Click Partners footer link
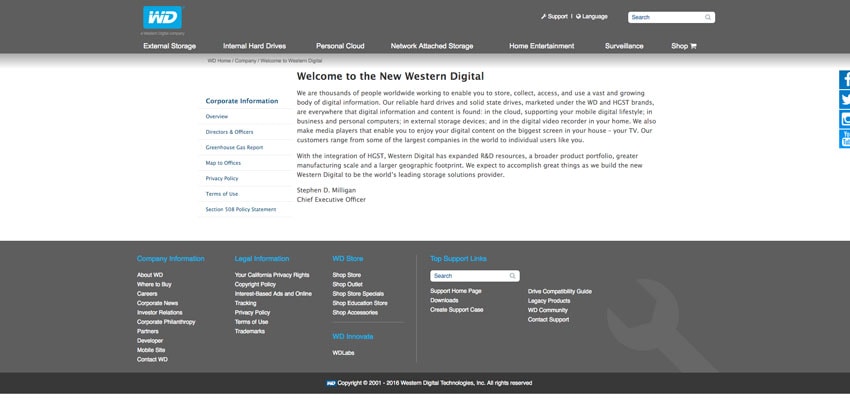 click(147, 331)
